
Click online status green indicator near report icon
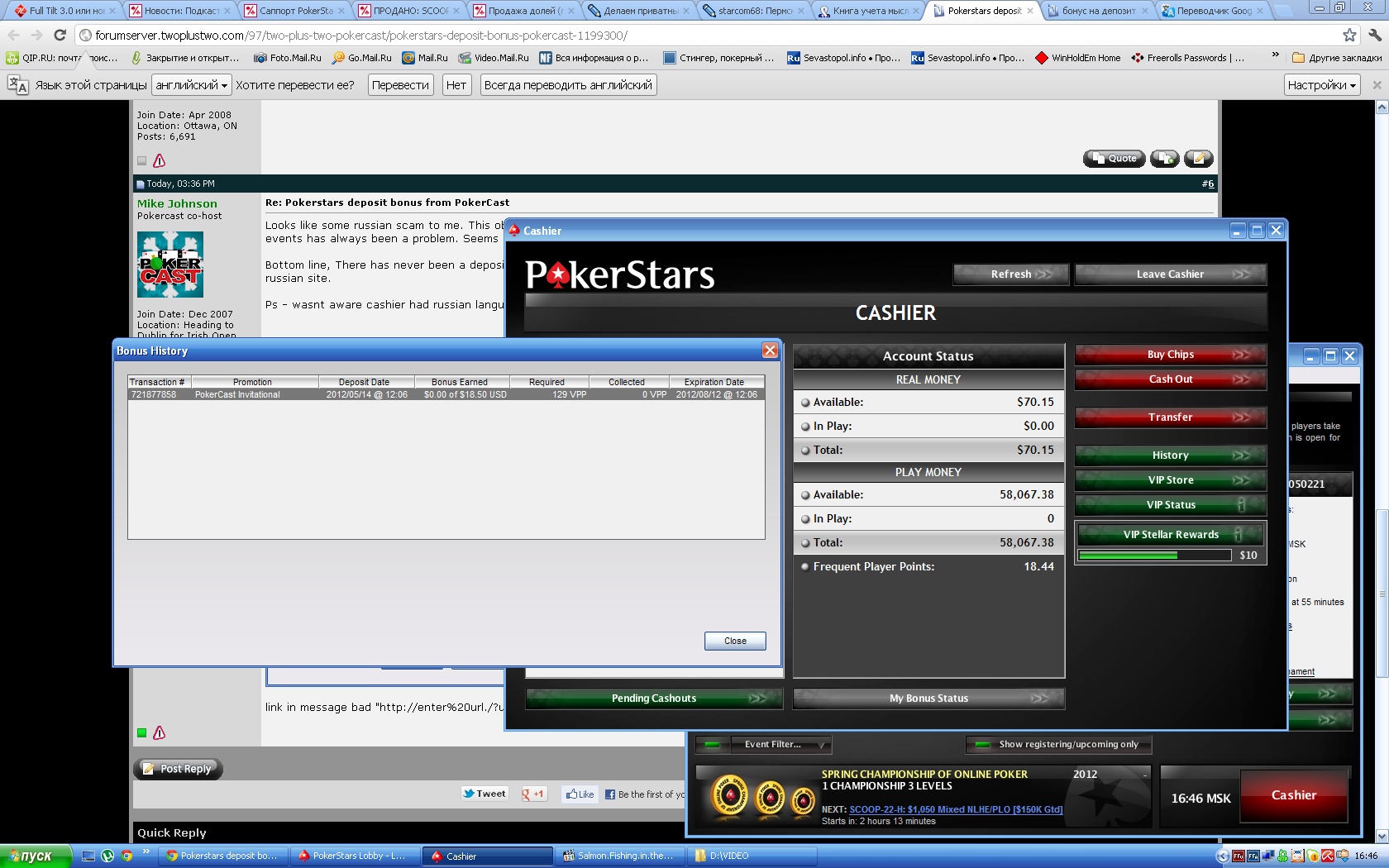coord(141,732)
